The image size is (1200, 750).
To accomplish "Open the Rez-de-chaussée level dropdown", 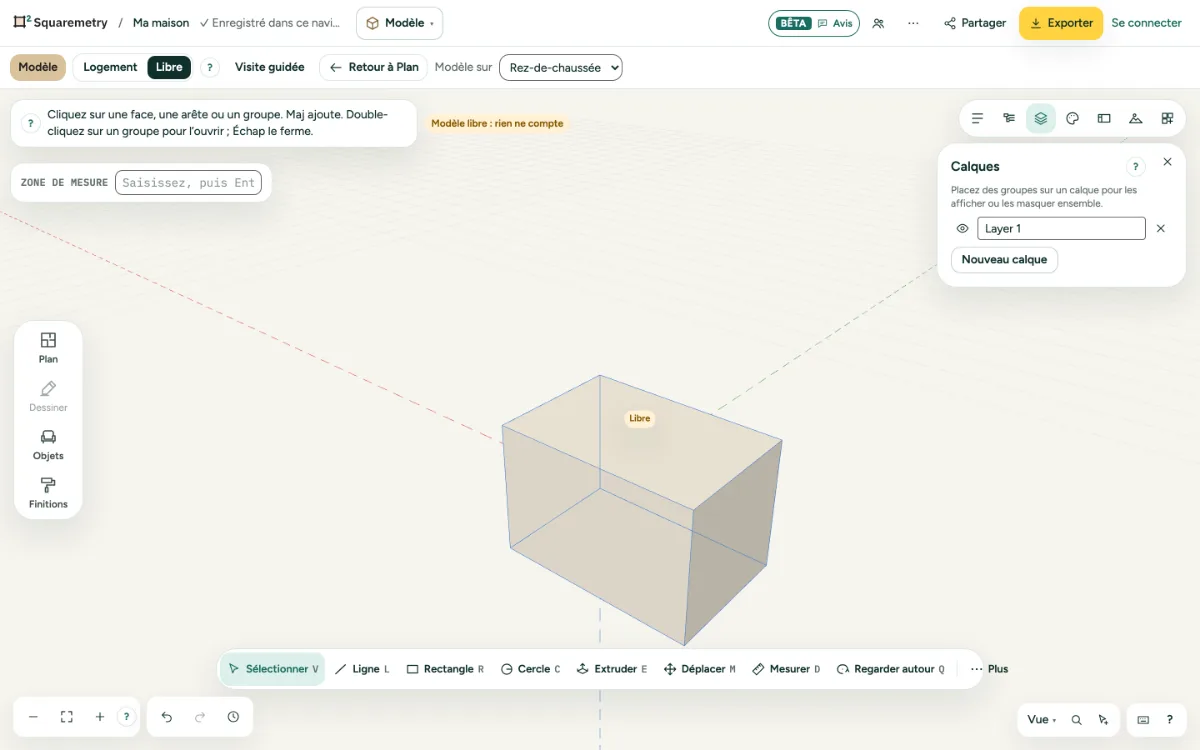I will (x=560, y=67).
